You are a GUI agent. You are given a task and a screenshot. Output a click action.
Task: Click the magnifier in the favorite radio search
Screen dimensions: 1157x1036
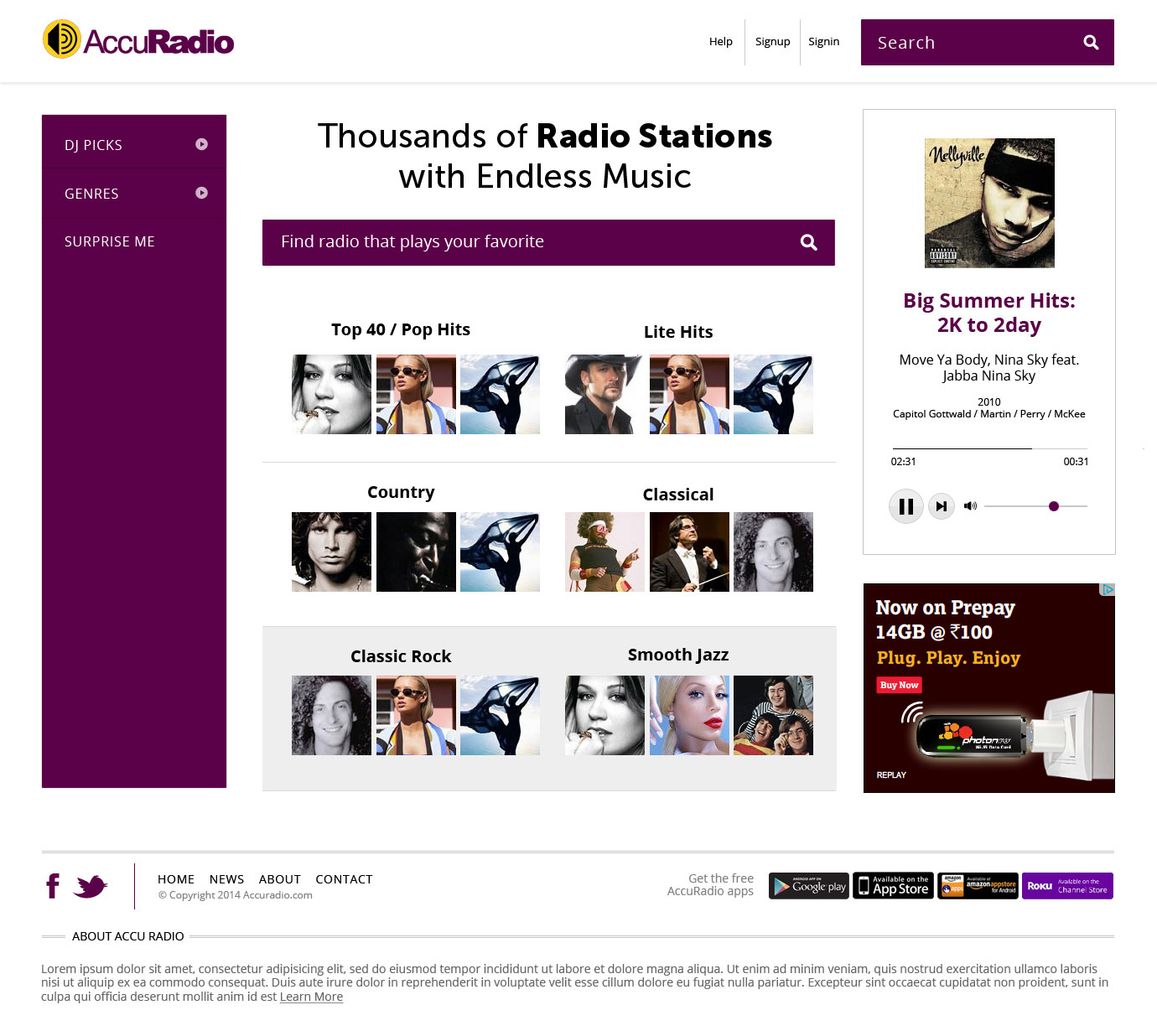[808, 242]
